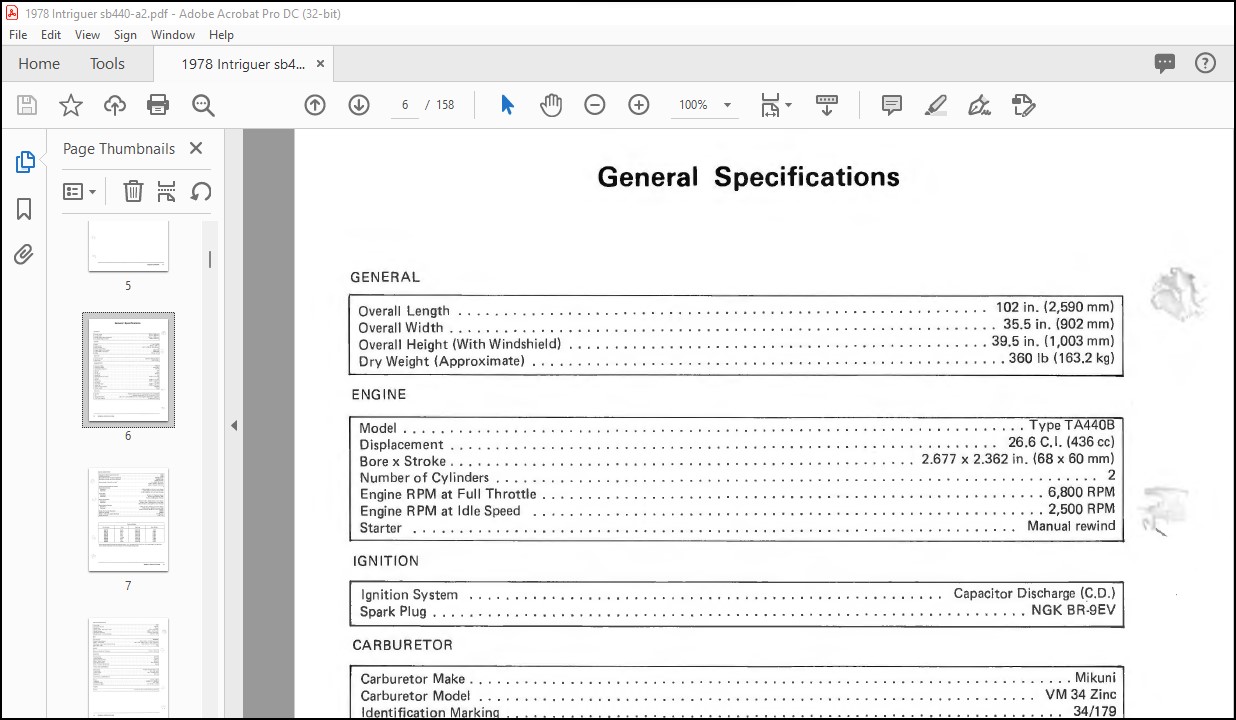Click the 'Overall Length' row text
1236x720 pixels.
tap(404, 311)
